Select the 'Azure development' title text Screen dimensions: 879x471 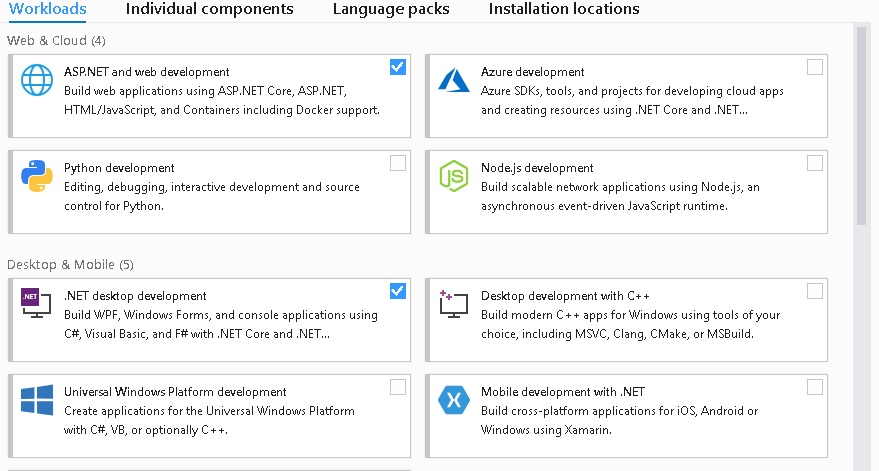point(533,72)
